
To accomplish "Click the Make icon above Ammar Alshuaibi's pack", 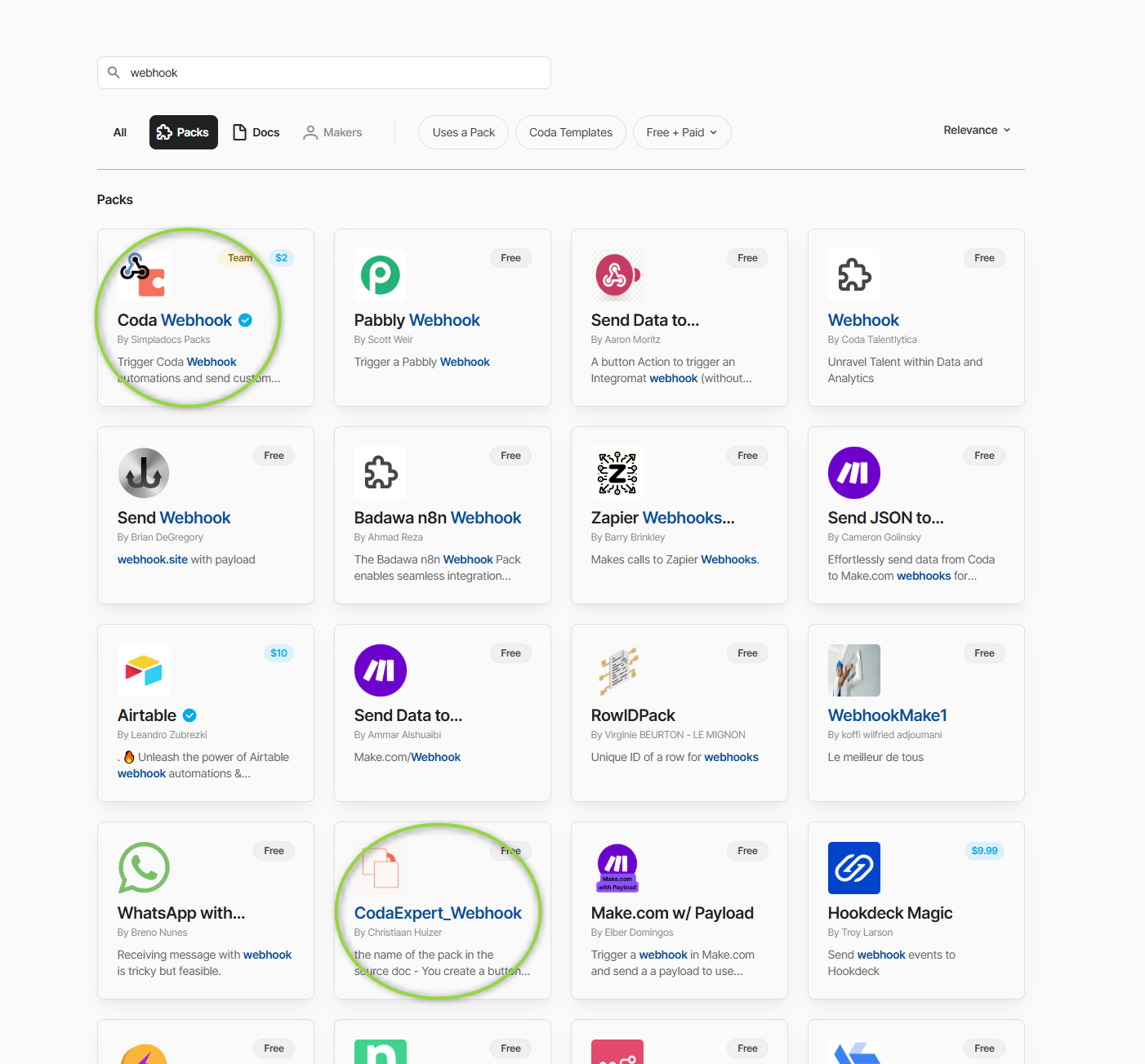I will [381, 670].
